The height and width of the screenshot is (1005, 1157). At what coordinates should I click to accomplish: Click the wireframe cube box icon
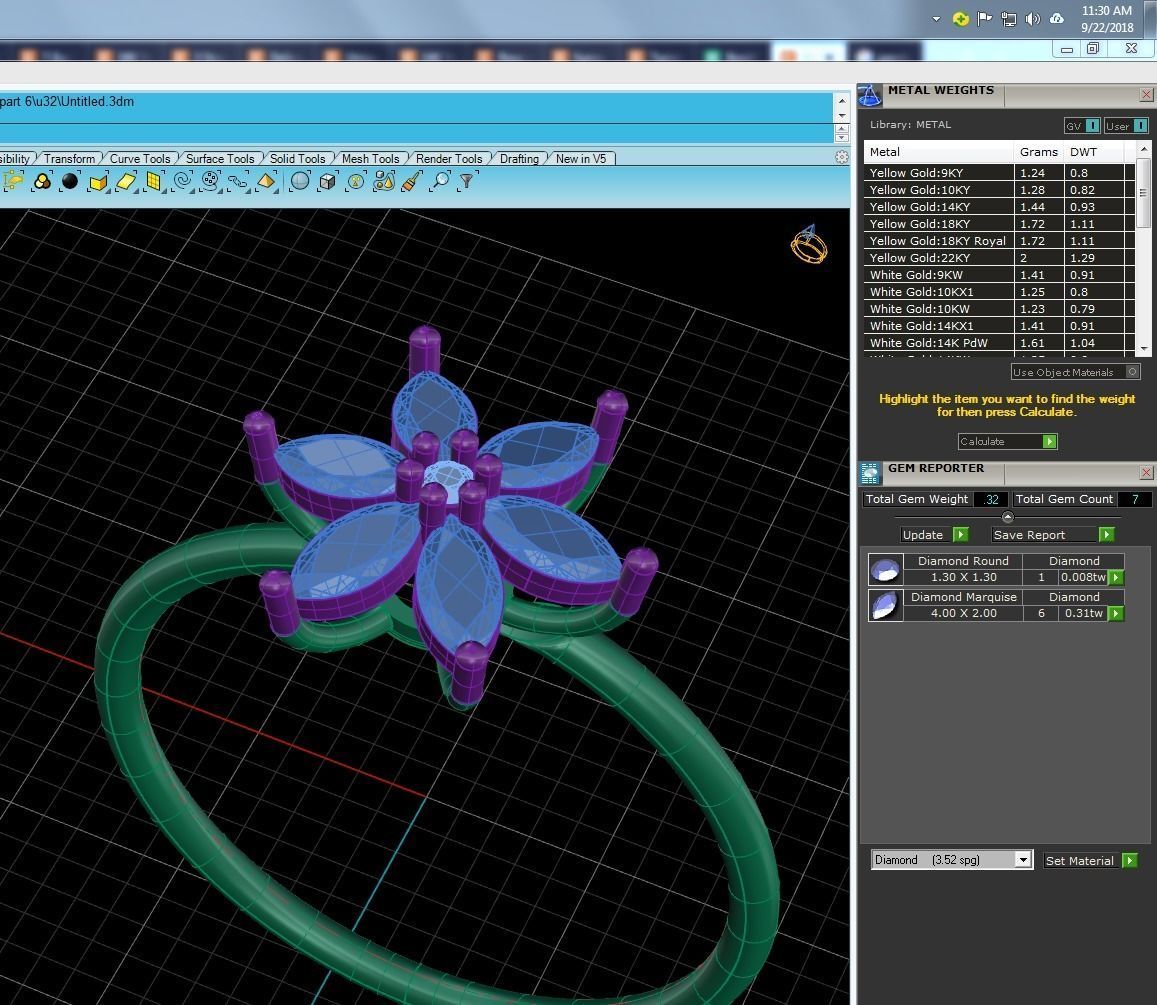[x=328, y=181]
